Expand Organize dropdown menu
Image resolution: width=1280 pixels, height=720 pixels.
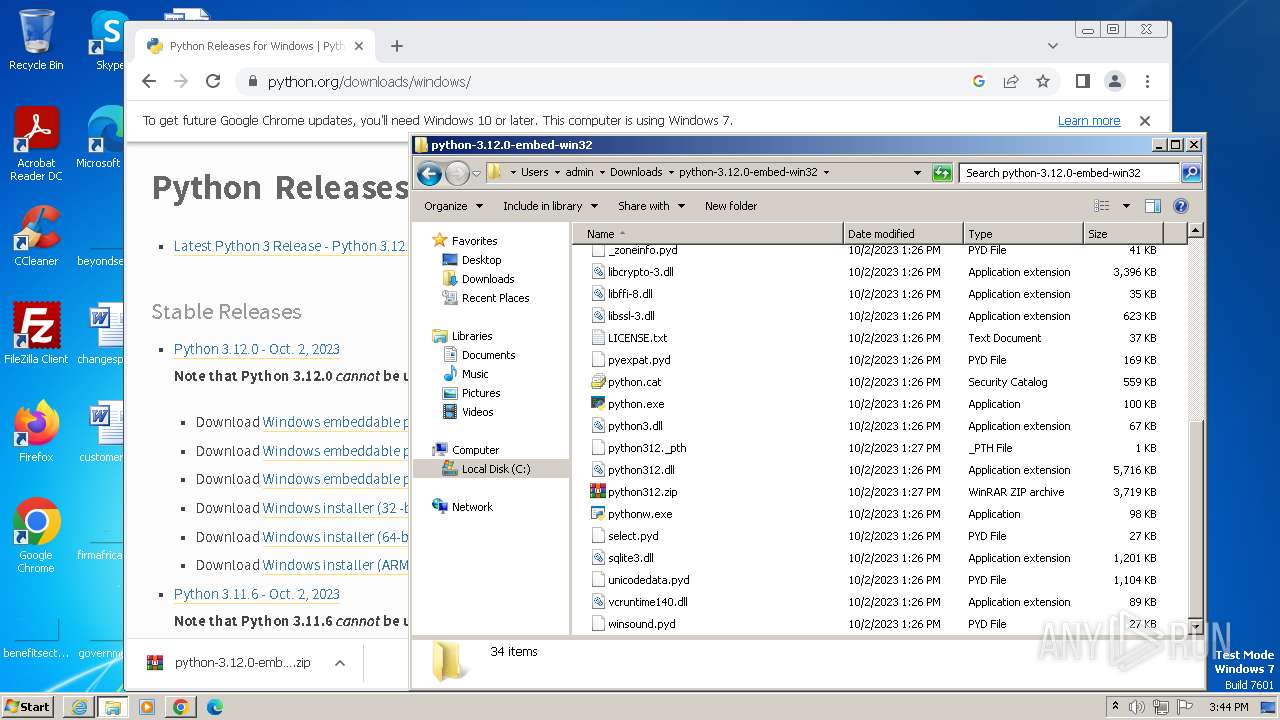point(453,206)
